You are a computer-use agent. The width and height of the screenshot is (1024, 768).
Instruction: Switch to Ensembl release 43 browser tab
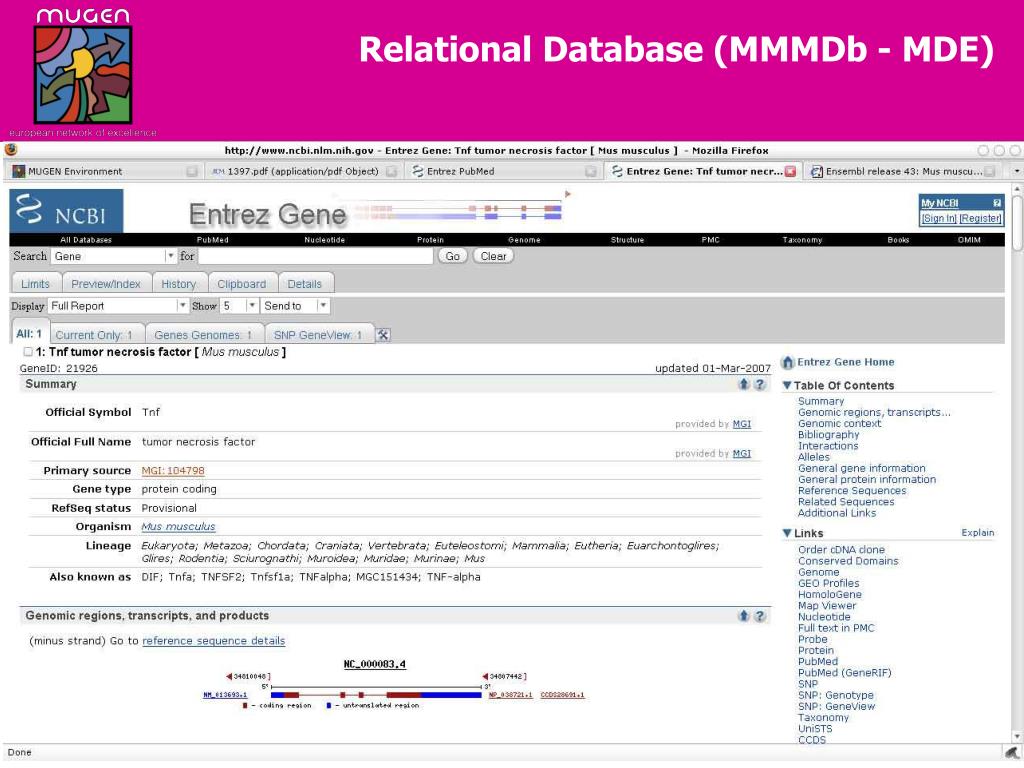tap(903, 171)
